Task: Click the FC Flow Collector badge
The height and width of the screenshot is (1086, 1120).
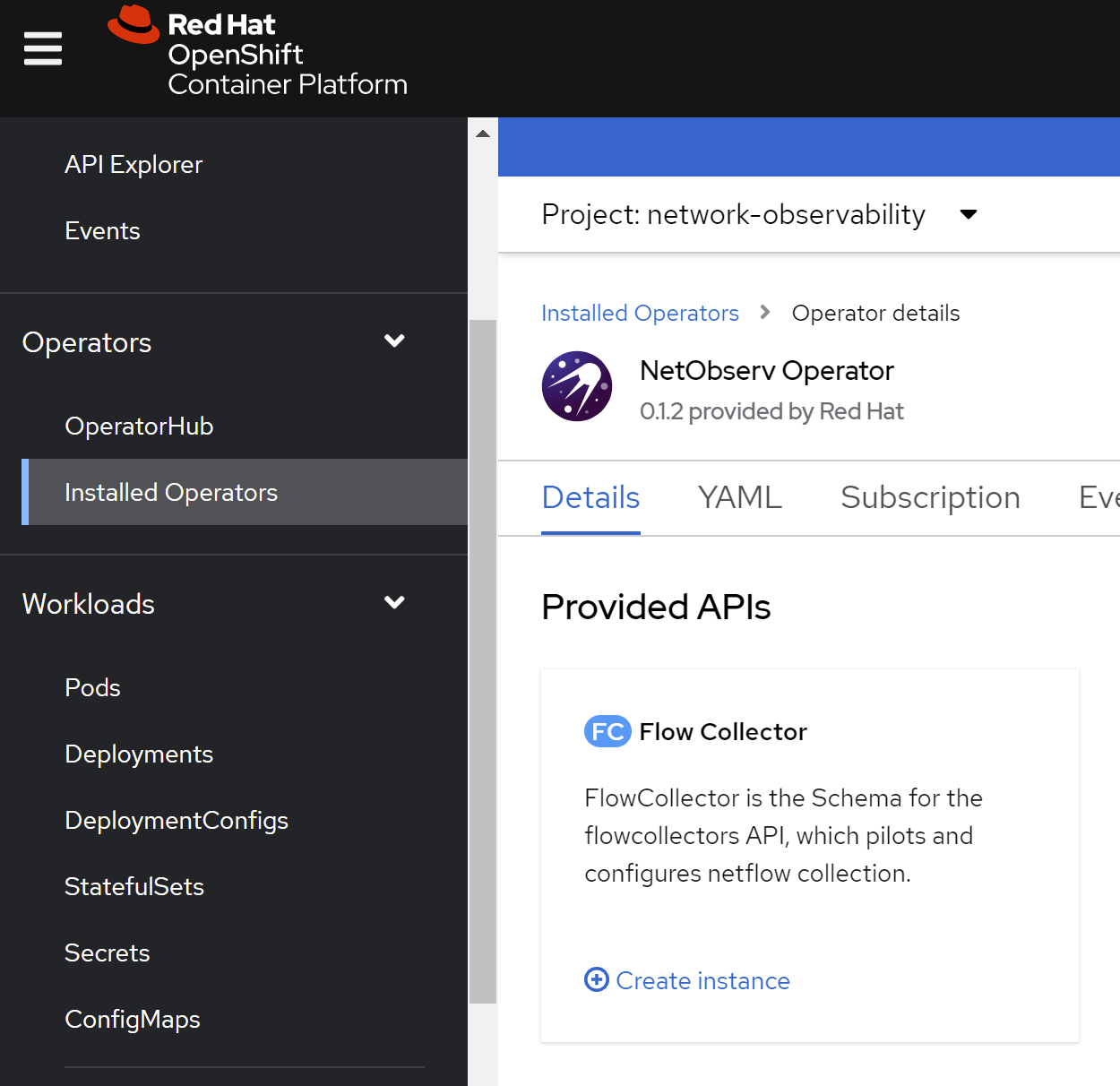Action: tap(607, 731)
